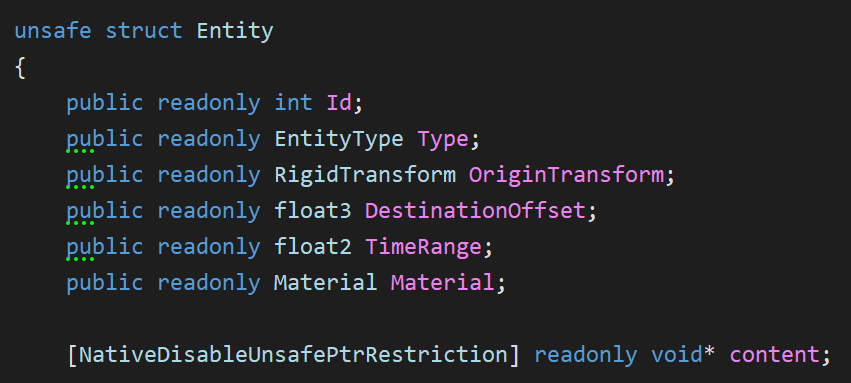The height and width of the screenshot is (383, 851).
Task: Click the int keyword
Action: tap(294, 103)
